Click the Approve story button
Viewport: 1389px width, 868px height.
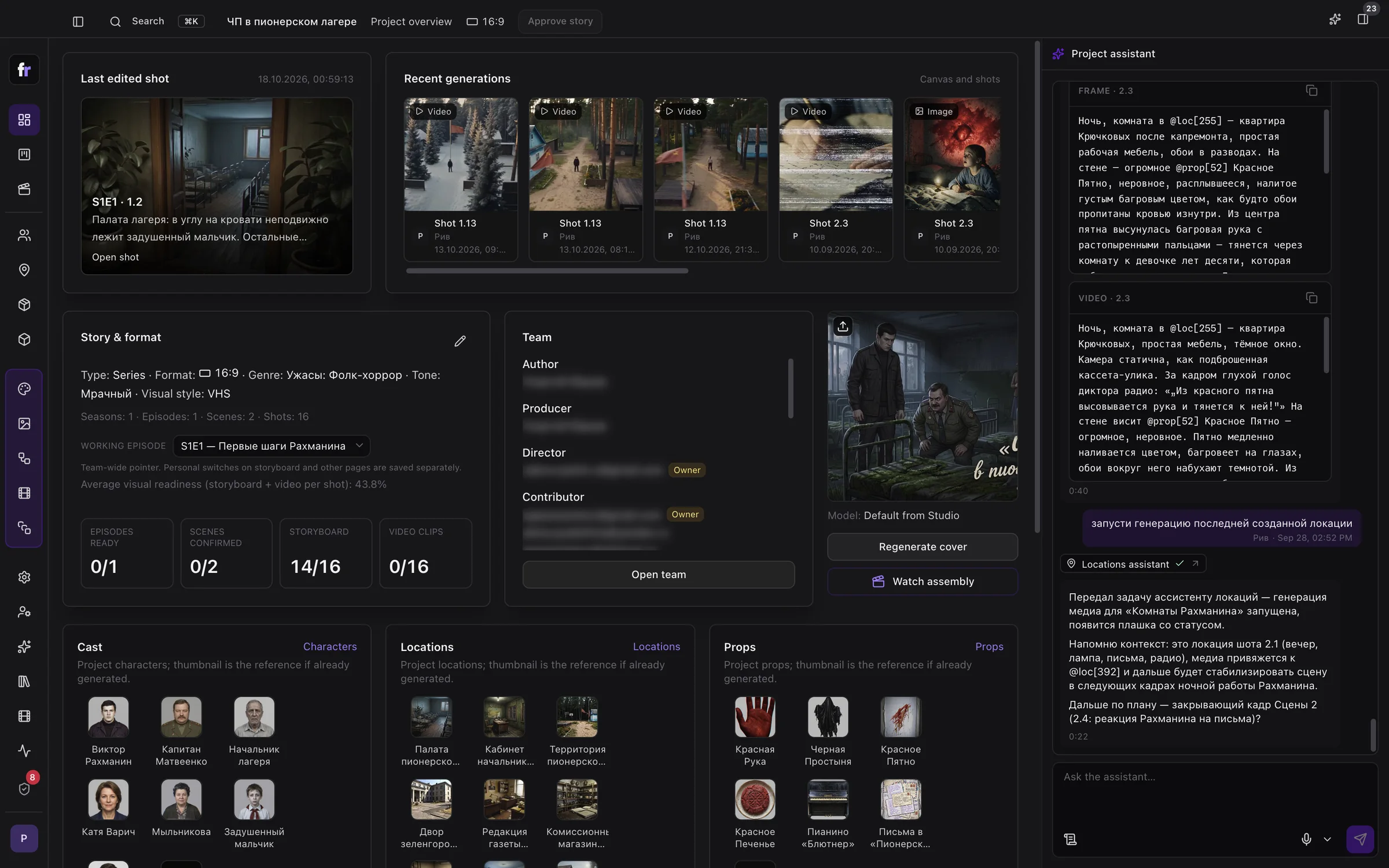(x=560, y=21)
